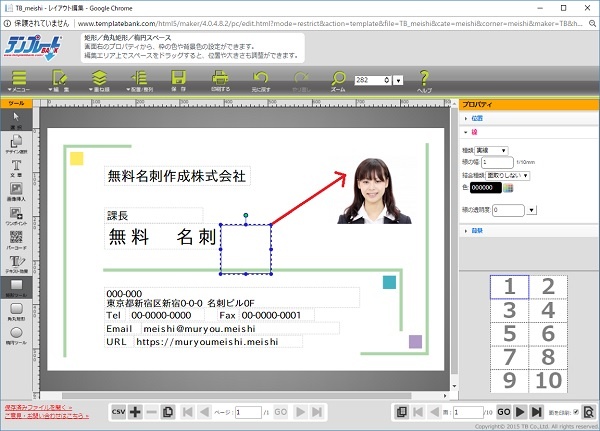Screen dimensions: 600x431
Task: Click the 保存済みファイルを開く link
Action: pyautogui.click(x=38, y=407)
